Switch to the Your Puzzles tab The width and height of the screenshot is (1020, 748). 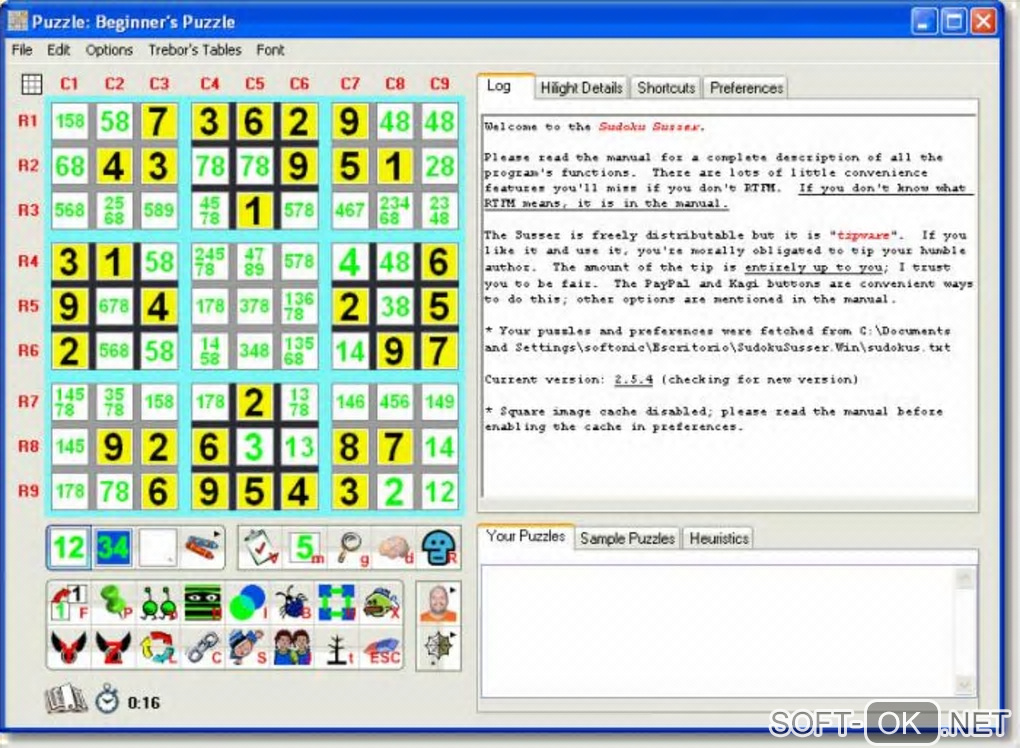526,537
